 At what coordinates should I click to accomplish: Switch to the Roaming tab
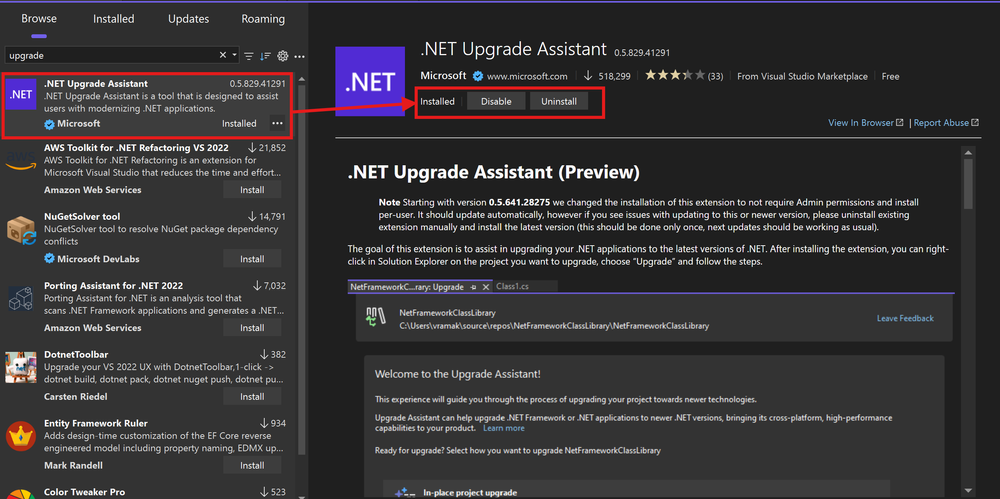(x=263, y=19)
